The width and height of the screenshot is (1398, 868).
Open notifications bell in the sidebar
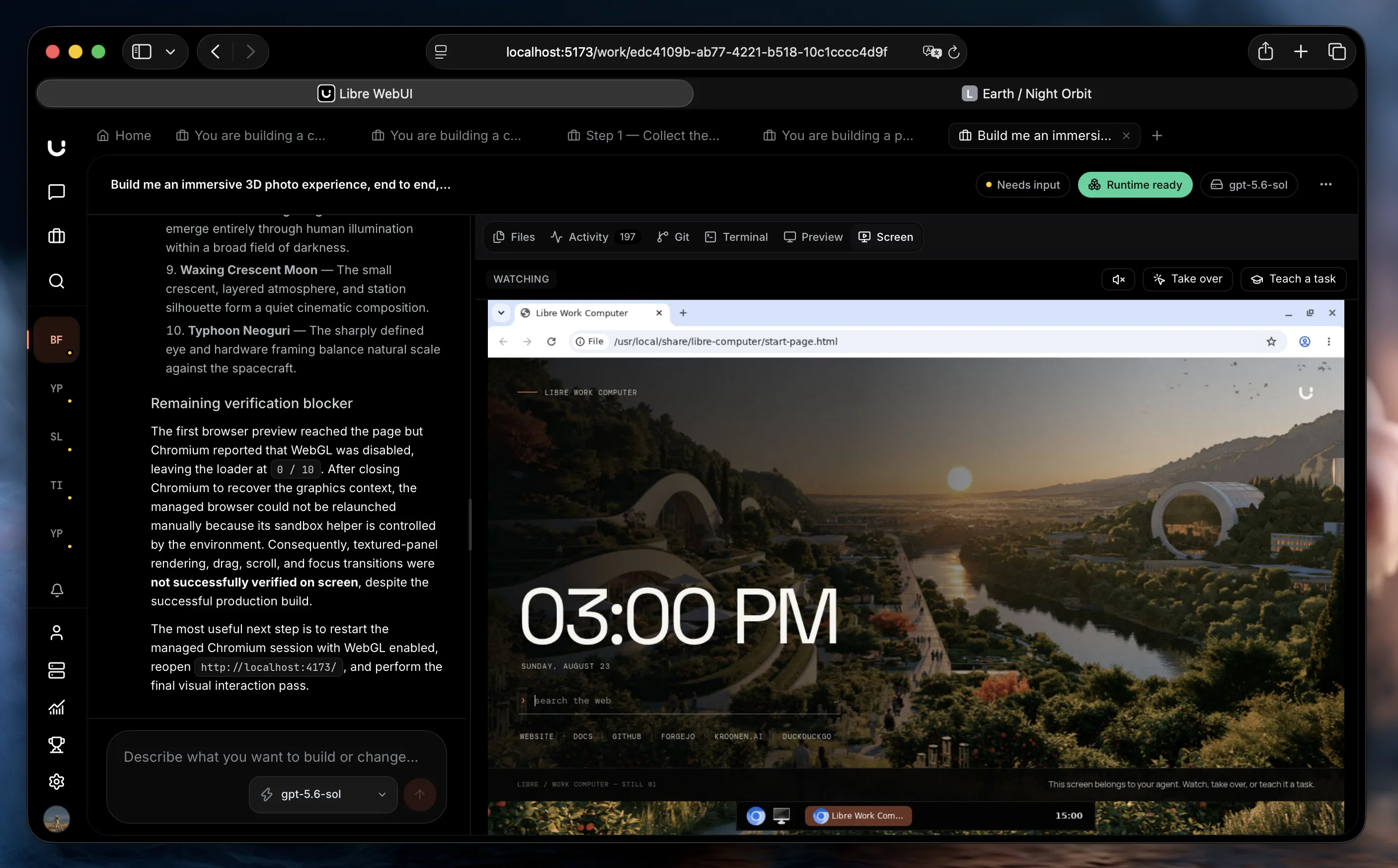coord(56,590)
